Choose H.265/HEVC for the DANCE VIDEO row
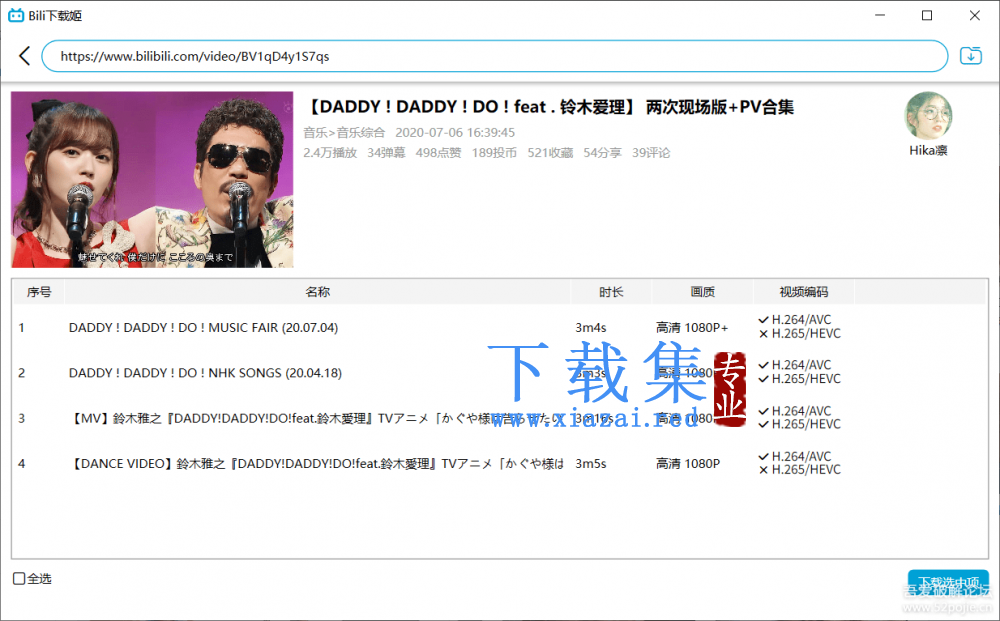 800,470
